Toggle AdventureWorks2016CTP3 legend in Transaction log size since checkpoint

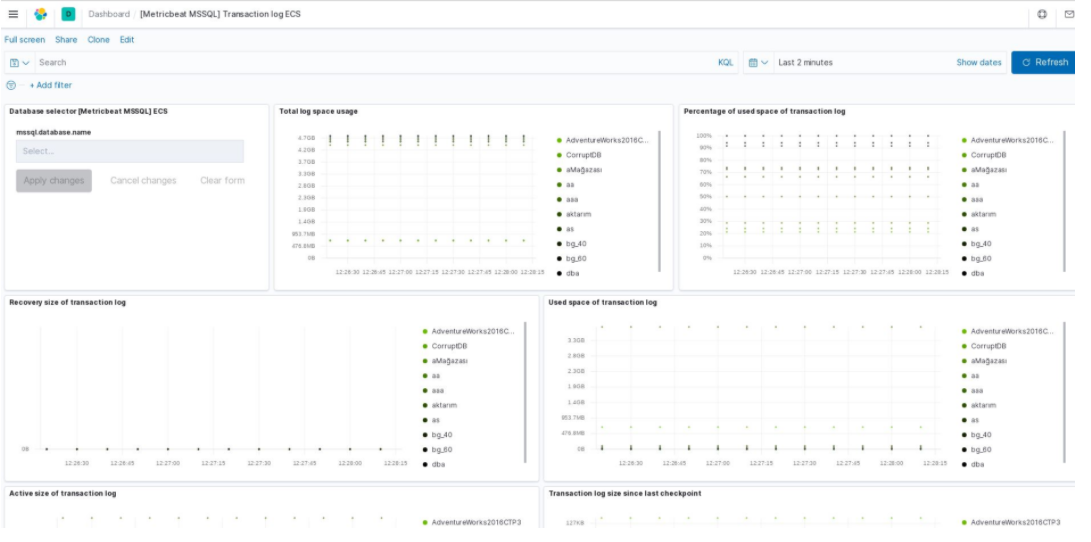1011,523
